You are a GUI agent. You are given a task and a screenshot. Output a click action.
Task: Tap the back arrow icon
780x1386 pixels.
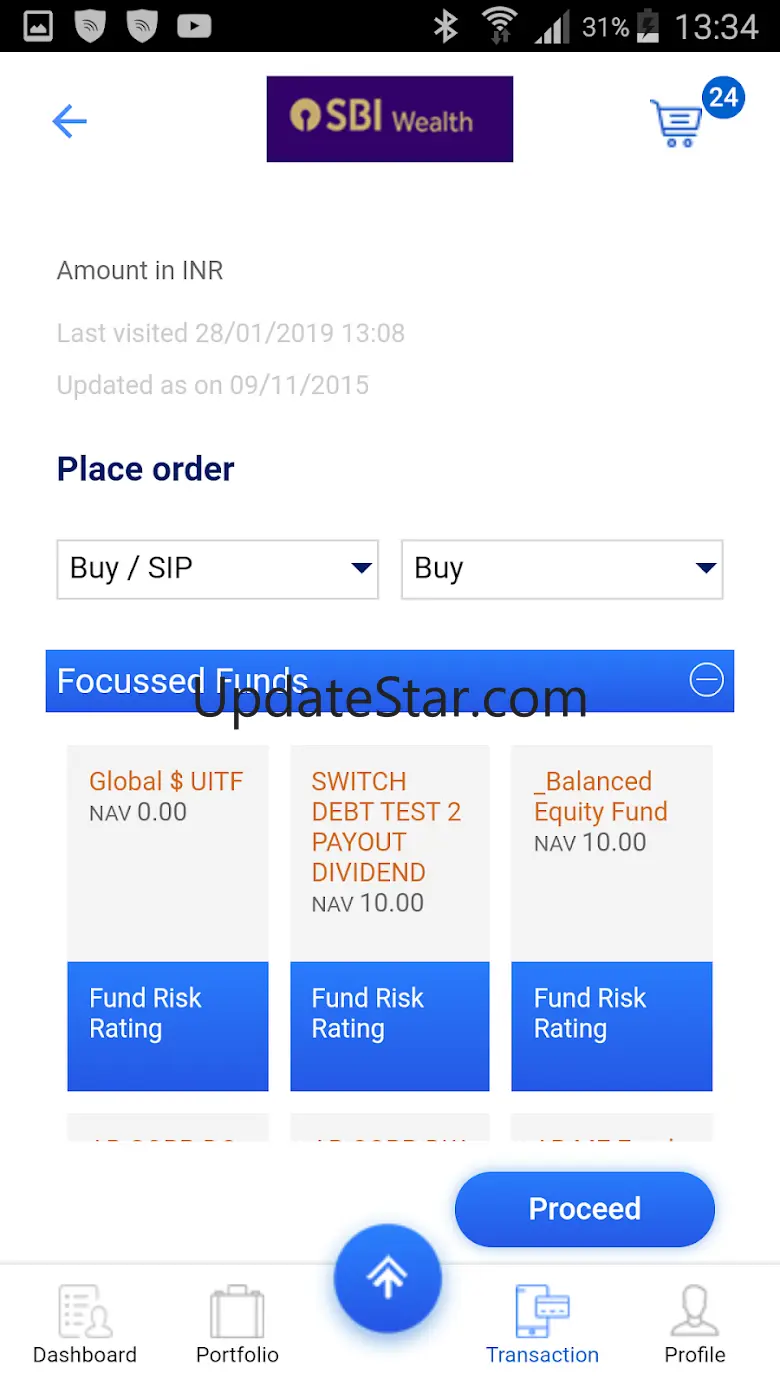[70, 121]
